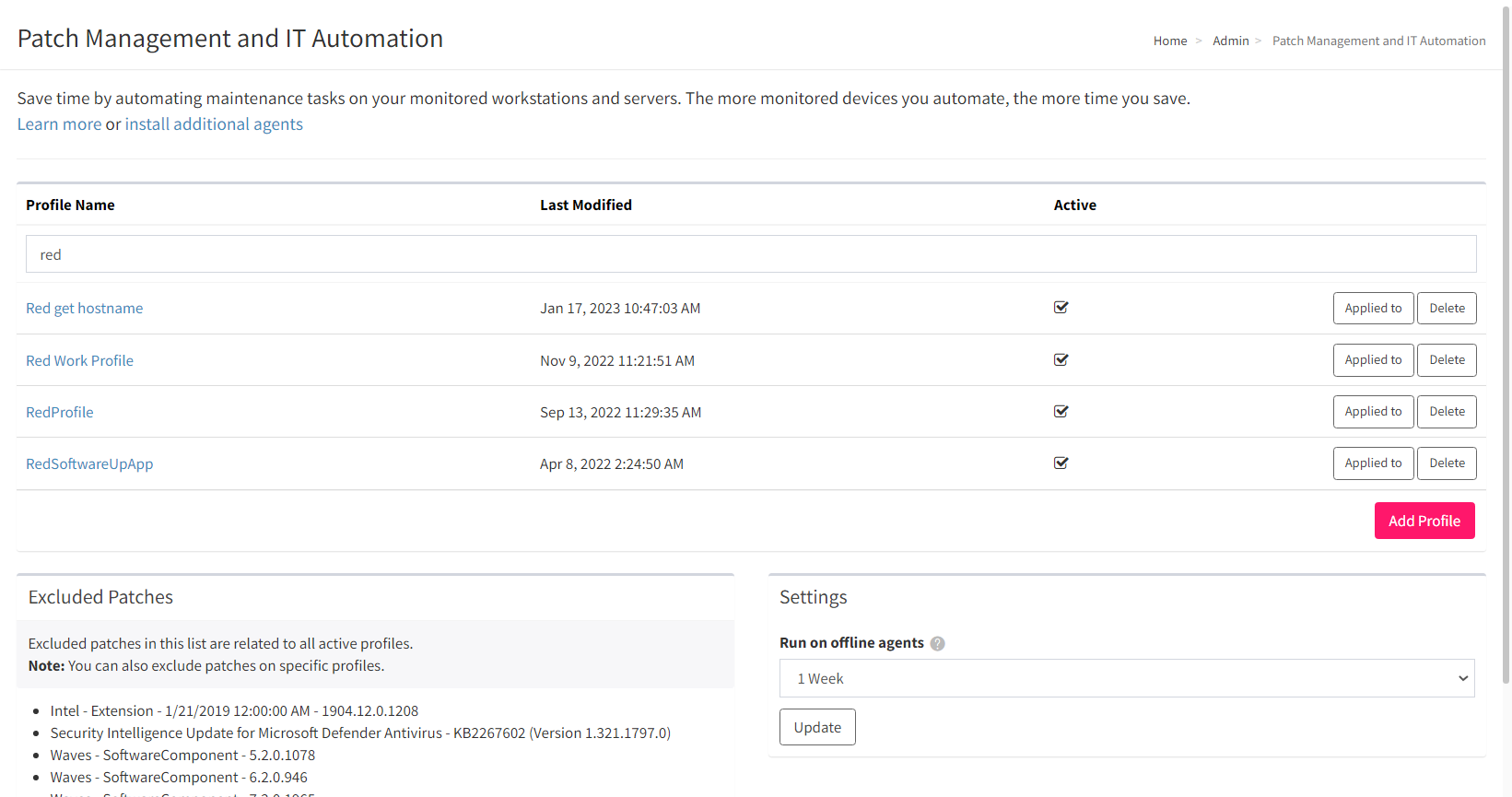Open the 1 Week offline agents dropdown
Image resolution: width=1512 pixels, height=797 pixels.
tap(1127, 678)
